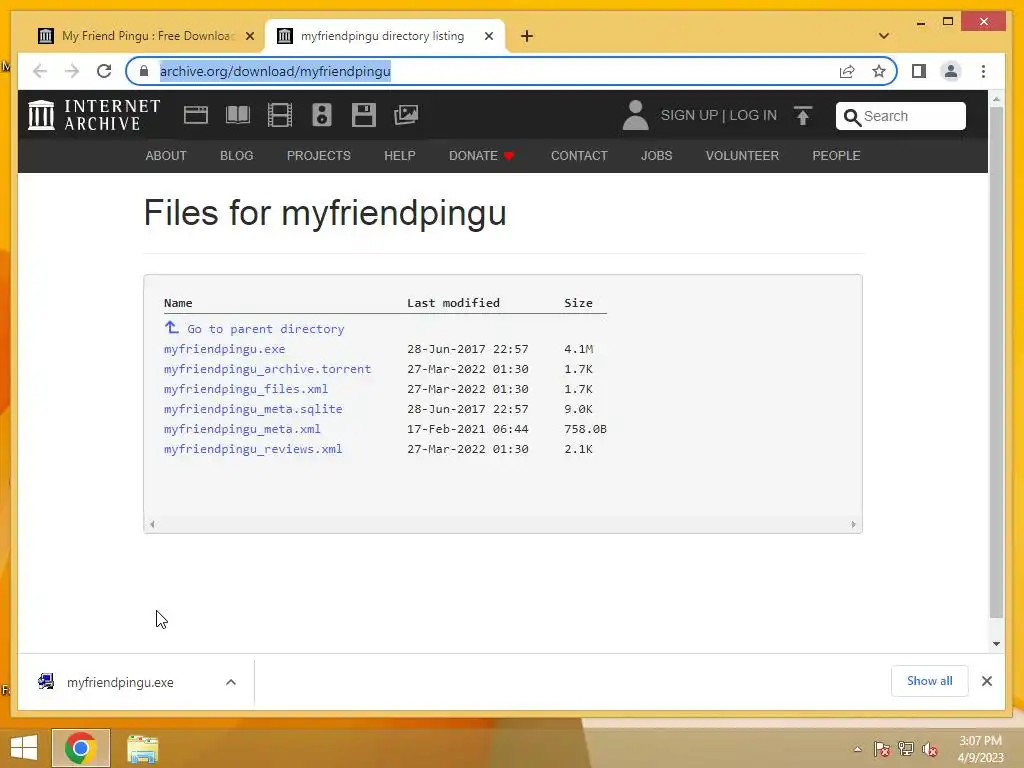Open the Chrome three-dot menu
This screenshot has height=768, width=1024.
[x=984, y=71]
